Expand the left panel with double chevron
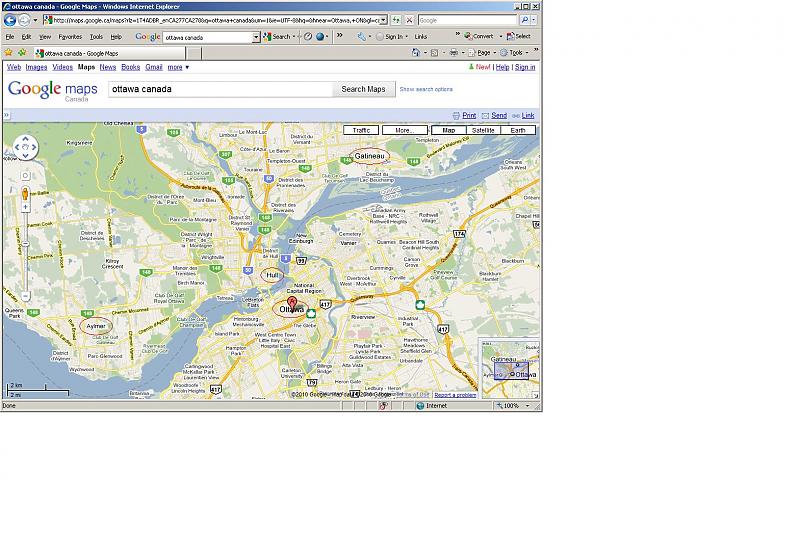Image resolution: width=800 pixels, height=533 pixels. [x=6, y=115]
